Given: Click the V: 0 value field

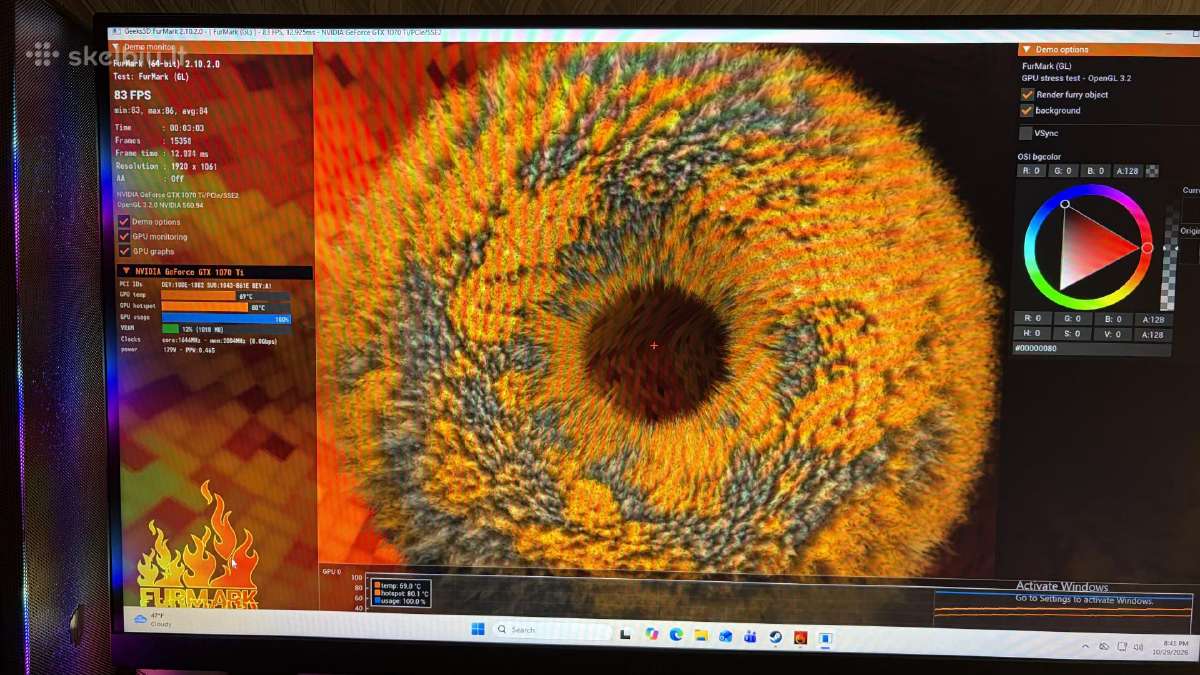Looking at the screenshot, I should click(1112, 334).
